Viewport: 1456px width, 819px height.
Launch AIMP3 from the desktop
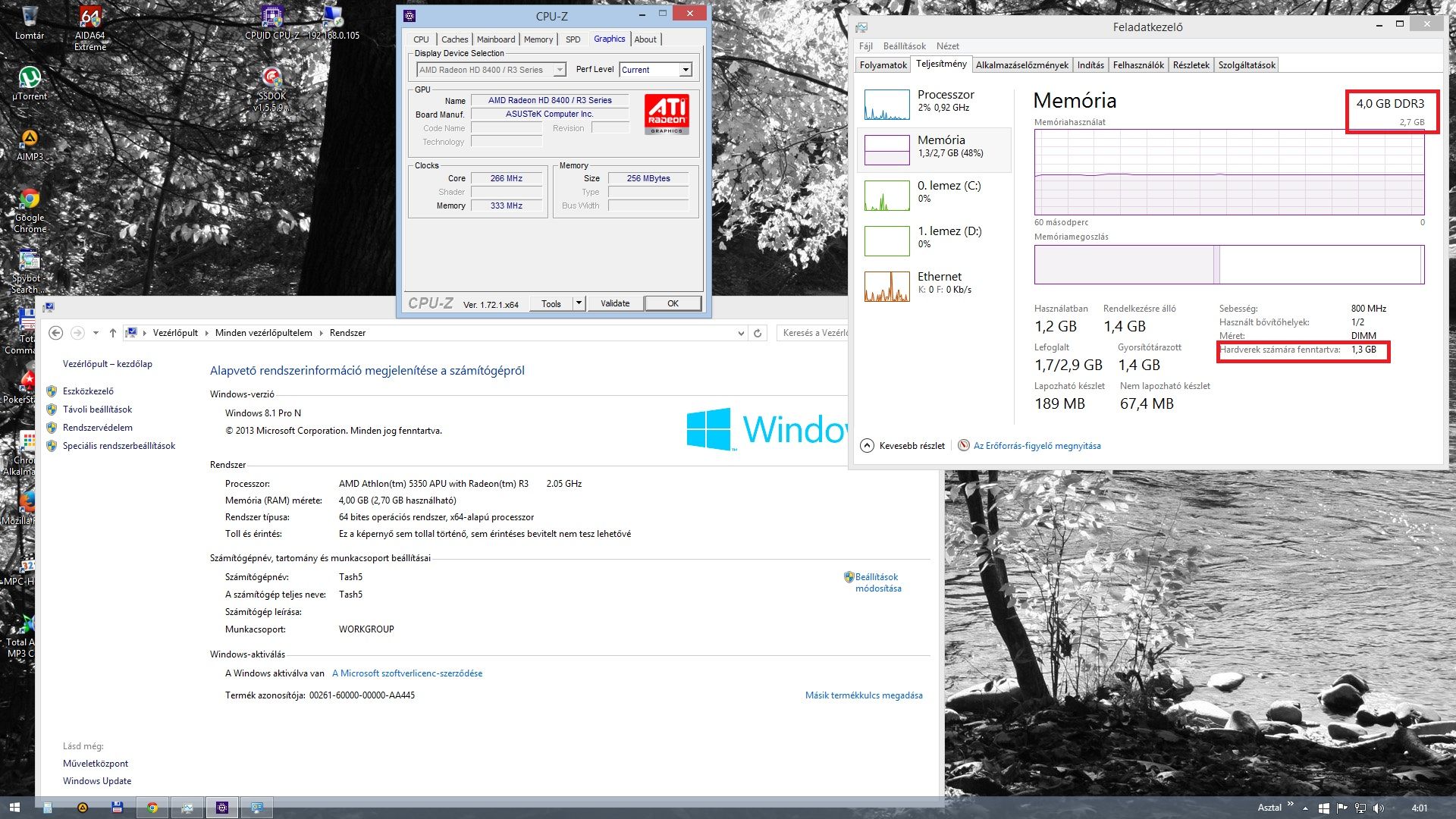coord(30,144)
